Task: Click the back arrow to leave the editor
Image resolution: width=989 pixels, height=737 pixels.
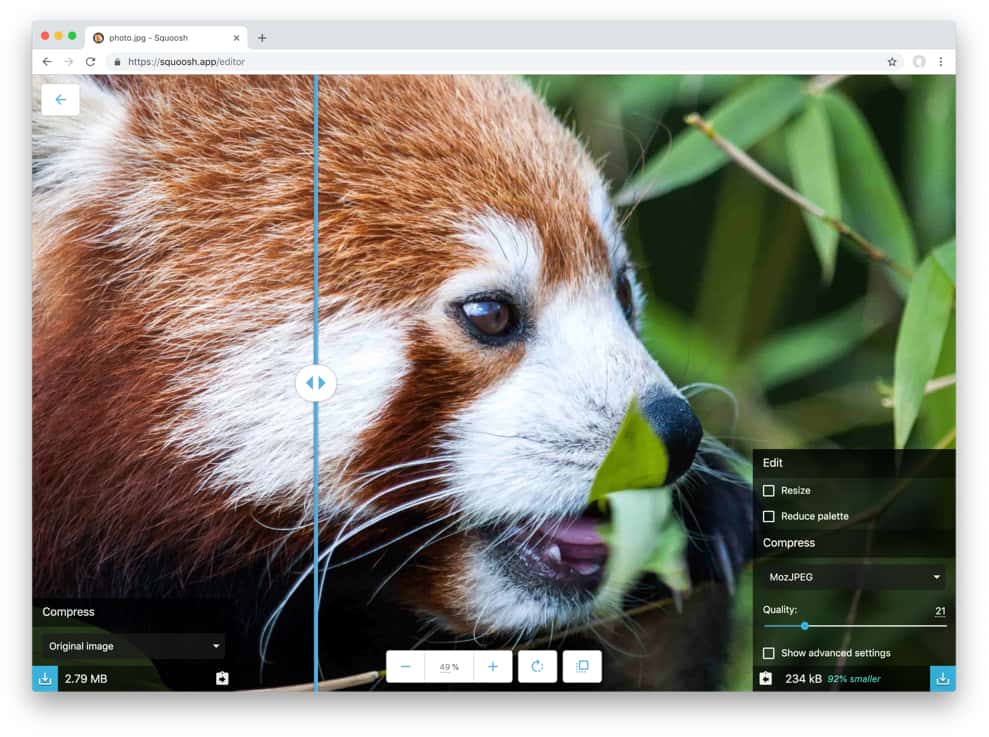Action: click(60, 99)
